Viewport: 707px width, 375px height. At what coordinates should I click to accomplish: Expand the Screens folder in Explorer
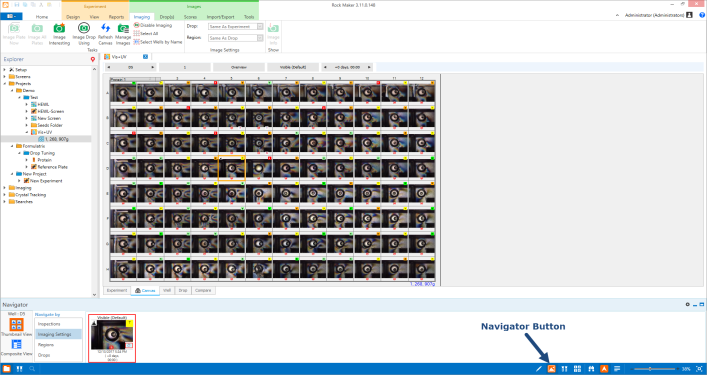point(5,77)
